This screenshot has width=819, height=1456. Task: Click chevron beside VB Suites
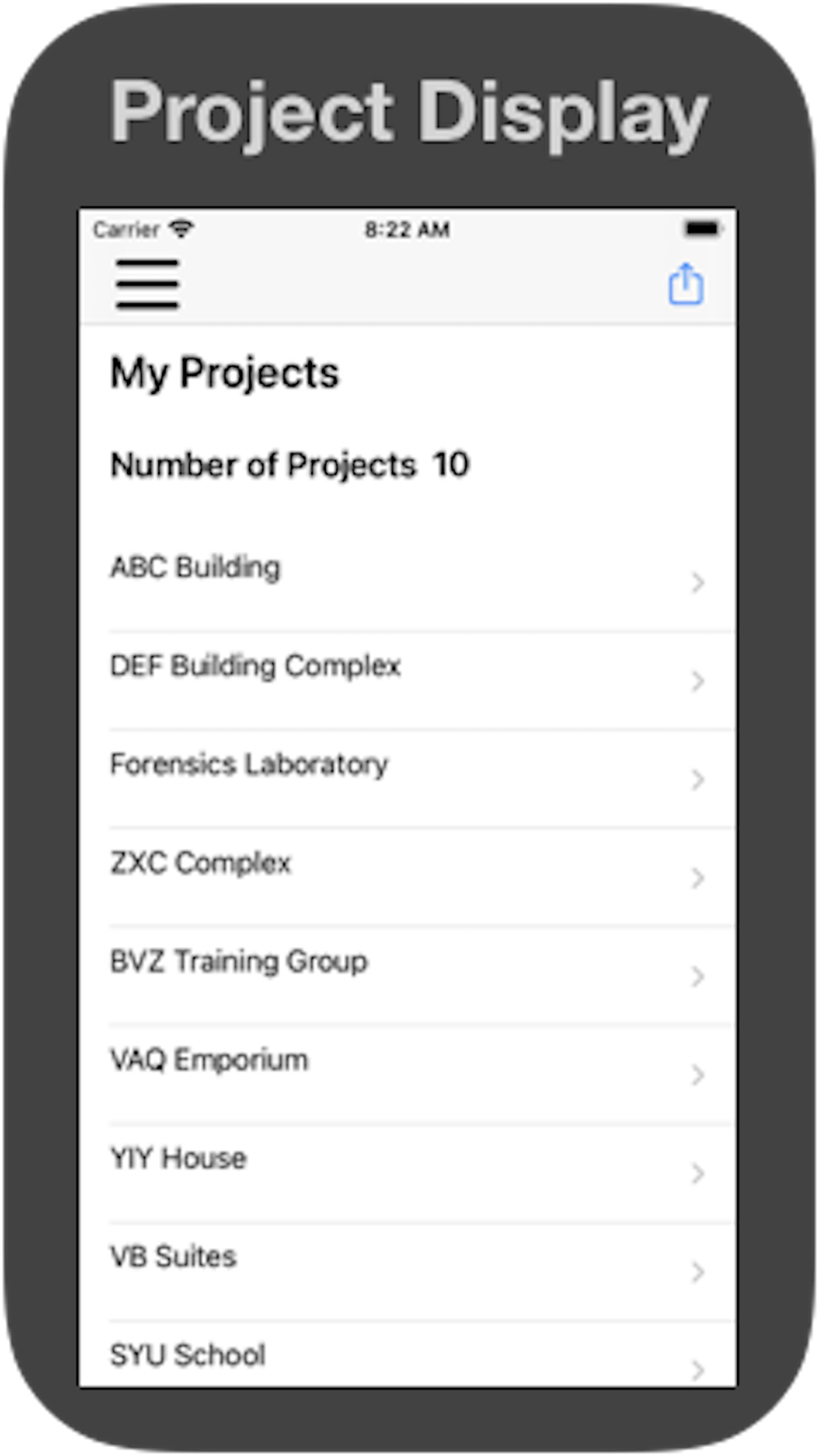coord(697,1272)
